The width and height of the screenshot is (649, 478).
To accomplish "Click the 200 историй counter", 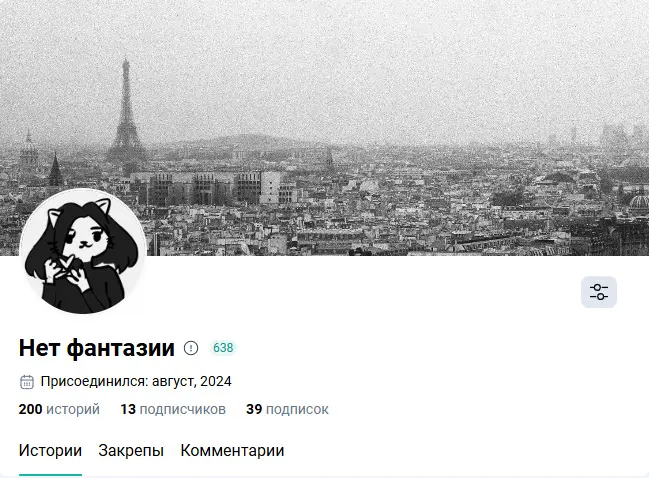I will coord(59,409).
